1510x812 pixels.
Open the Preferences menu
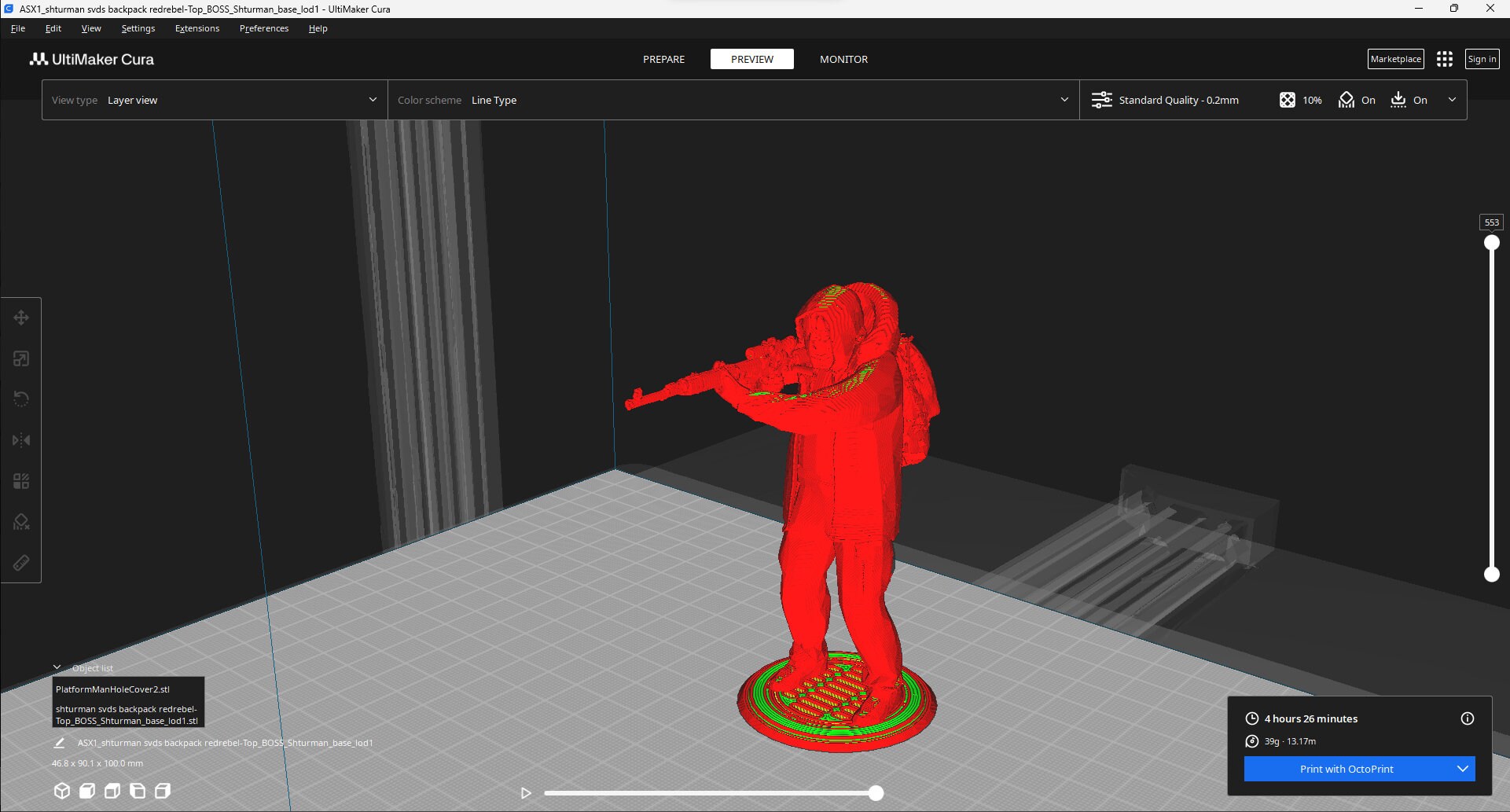tap(263, 28)
